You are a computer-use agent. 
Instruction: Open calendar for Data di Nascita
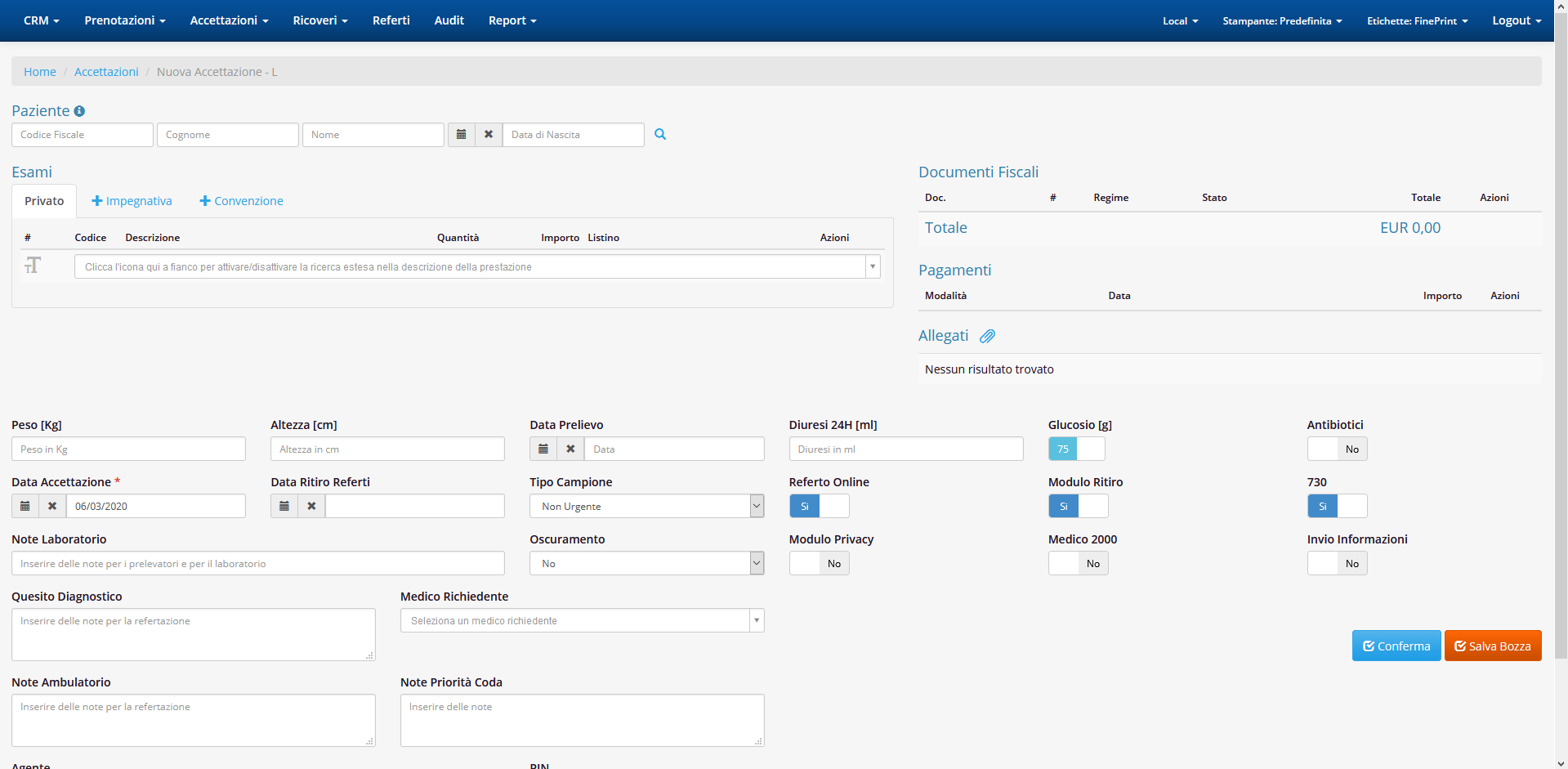462,135
